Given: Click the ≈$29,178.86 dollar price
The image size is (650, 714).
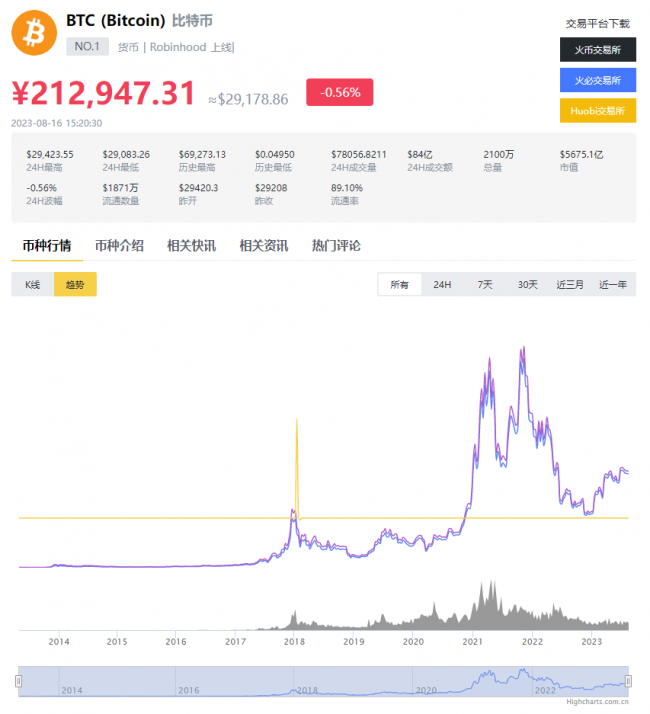Looking at the screenshot, I should 248,99.
